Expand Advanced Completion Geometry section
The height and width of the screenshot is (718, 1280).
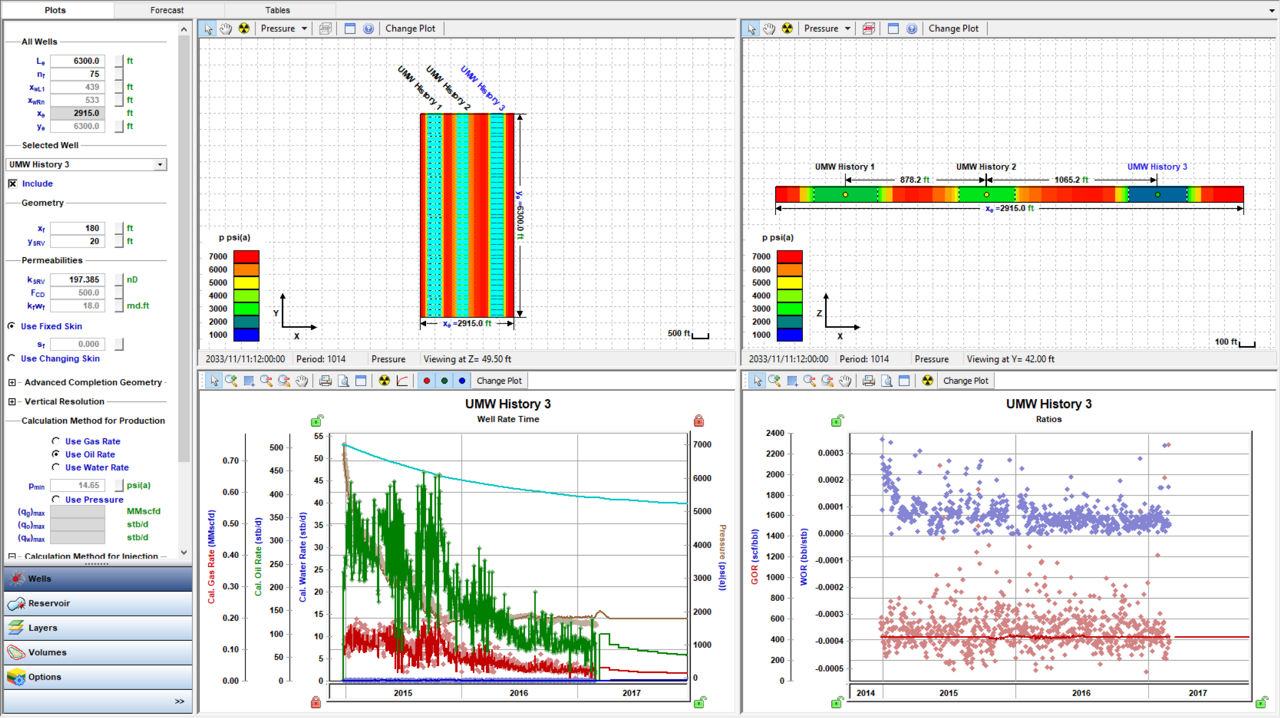click(x=12, y=382)
